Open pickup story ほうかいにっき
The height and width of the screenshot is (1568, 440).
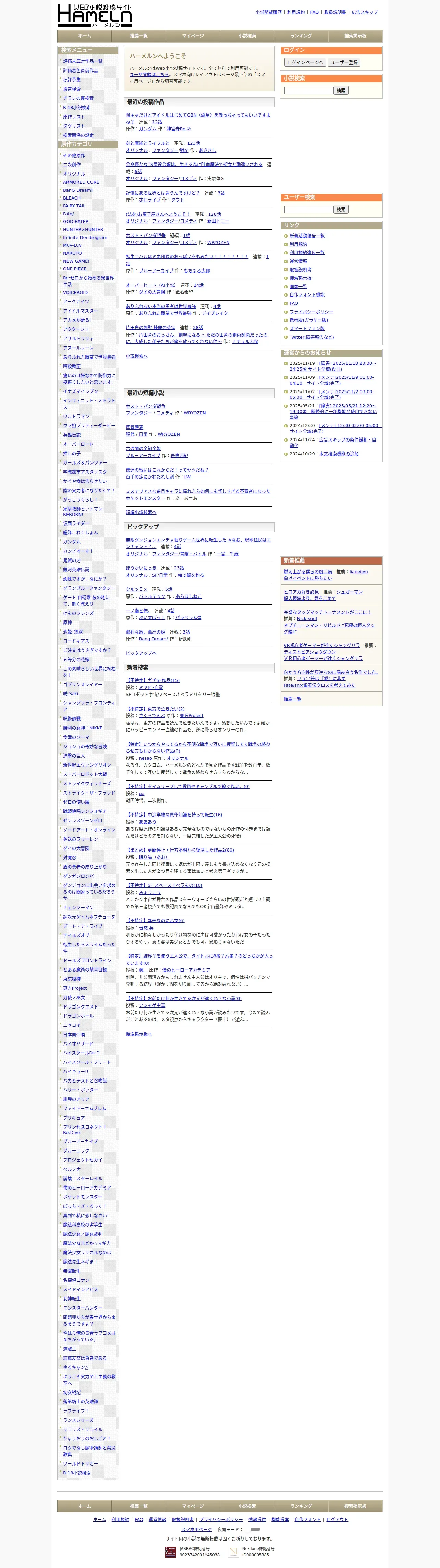[x=141, y=568]
